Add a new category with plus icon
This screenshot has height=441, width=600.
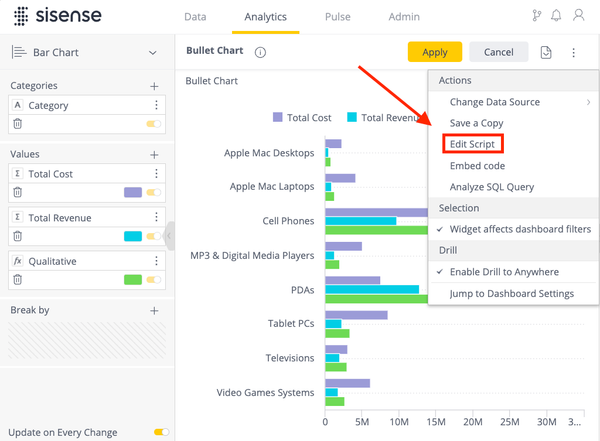[x=154, y=86]
